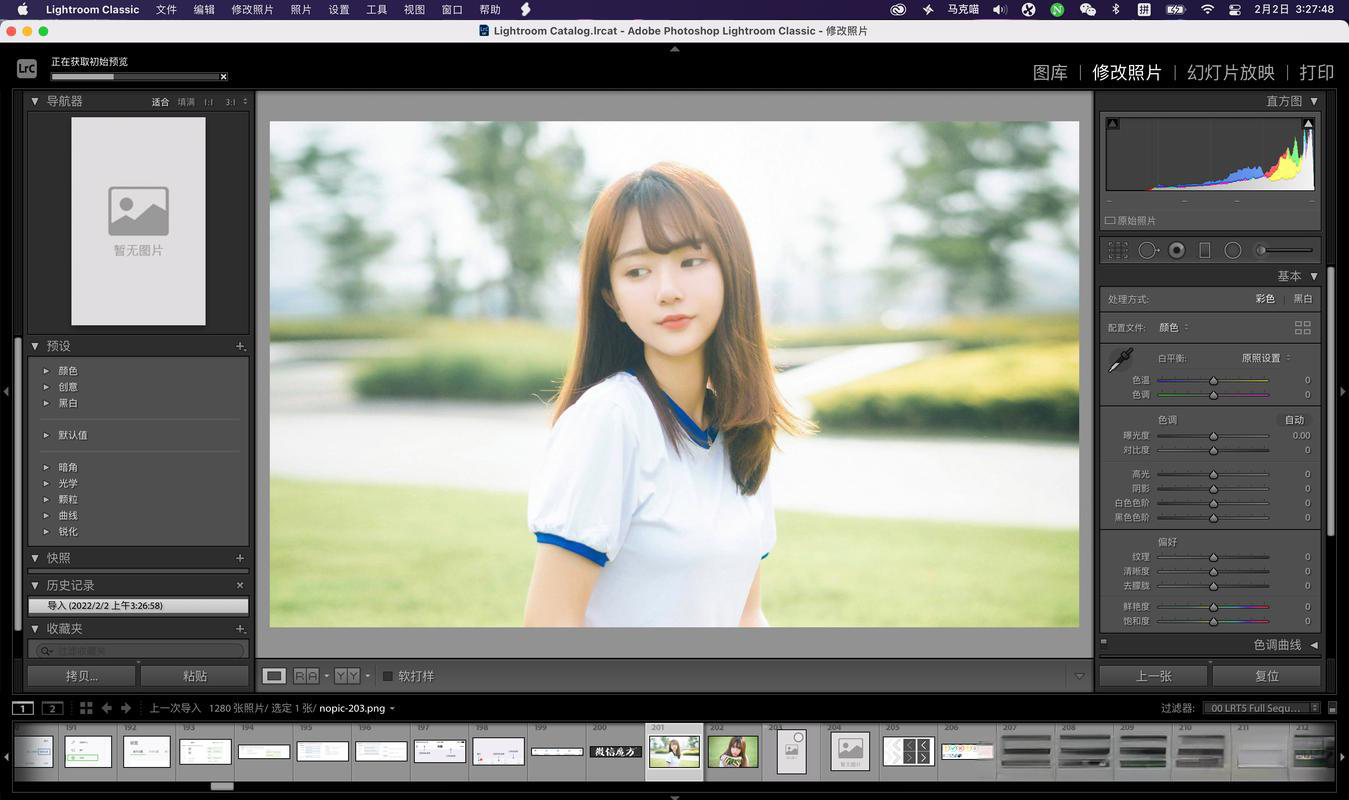Enable the 软打样 soft proofing checkbox
Screen dimensions: 1349x800
(388, 676)
